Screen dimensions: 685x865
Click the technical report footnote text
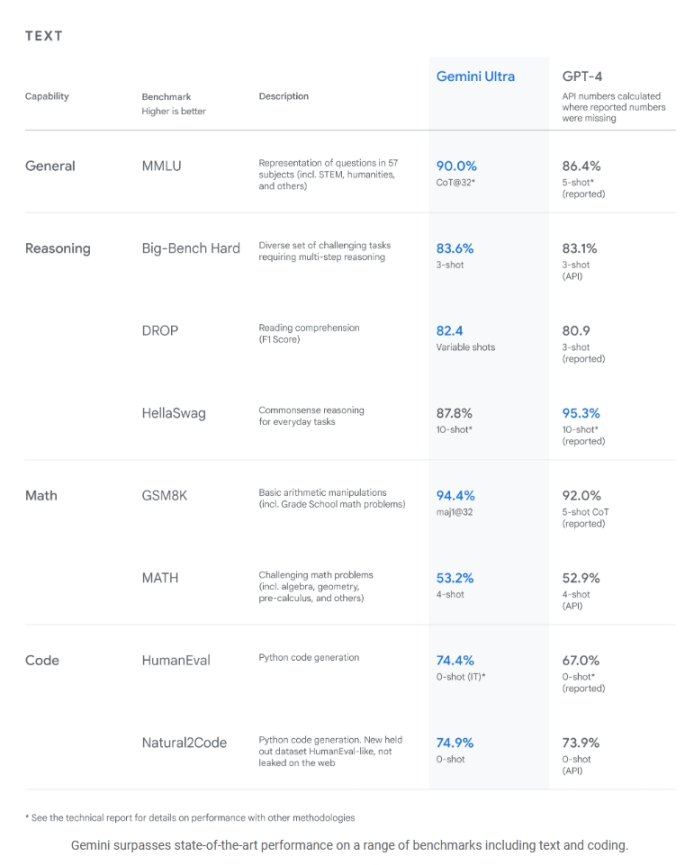(190, 818)
